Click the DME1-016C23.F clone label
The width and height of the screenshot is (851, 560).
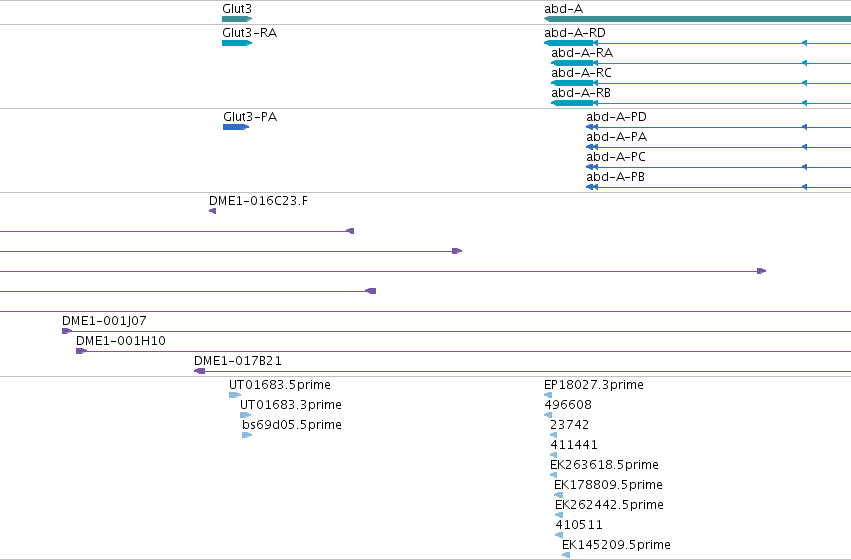pos(258,201)
